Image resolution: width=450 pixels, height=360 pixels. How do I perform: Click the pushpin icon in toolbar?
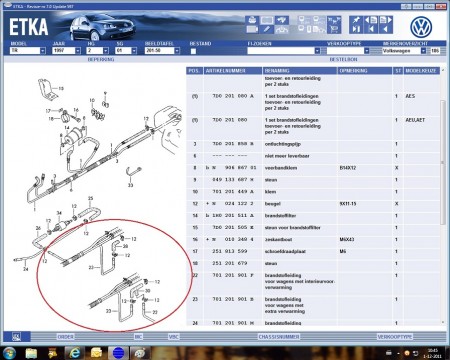[x=356, y=20]
